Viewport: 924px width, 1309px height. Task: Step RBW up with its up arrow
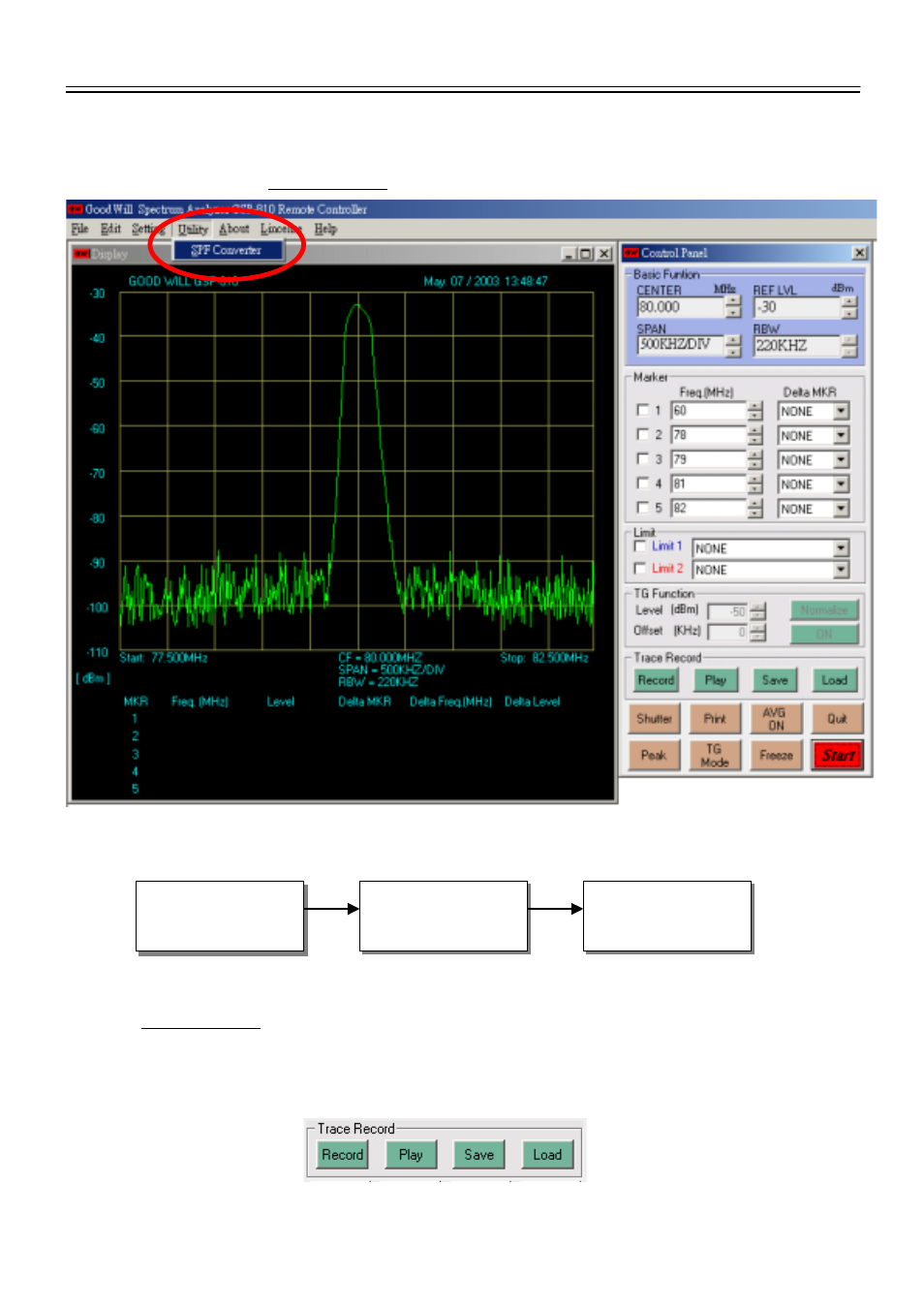tap(849, 340)
